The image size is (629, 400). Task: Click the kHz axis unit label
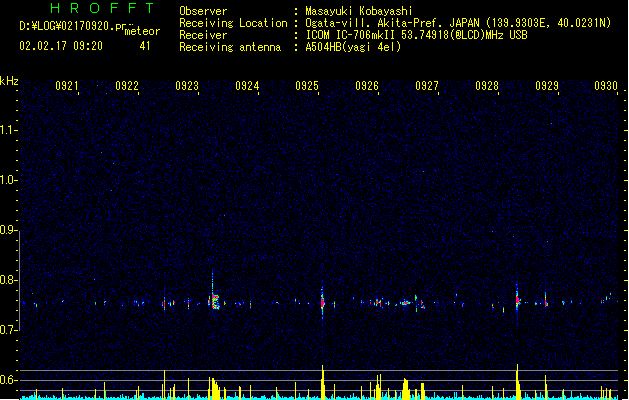tap(9, 81)
